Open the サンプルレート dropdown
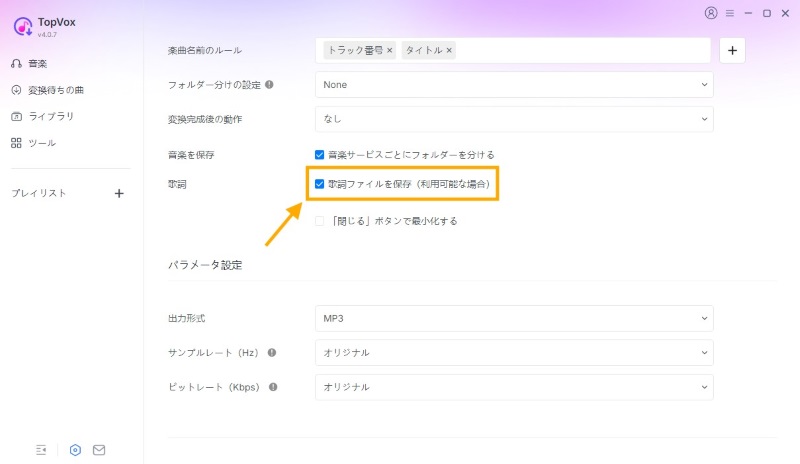Screen dimensions: 800x464 pos(514,353)
